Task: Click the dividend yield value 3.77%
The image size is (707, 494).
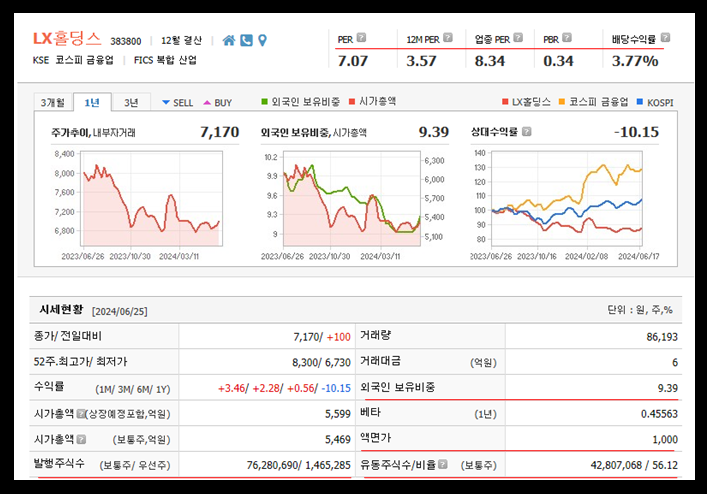Action: [635, 61]
